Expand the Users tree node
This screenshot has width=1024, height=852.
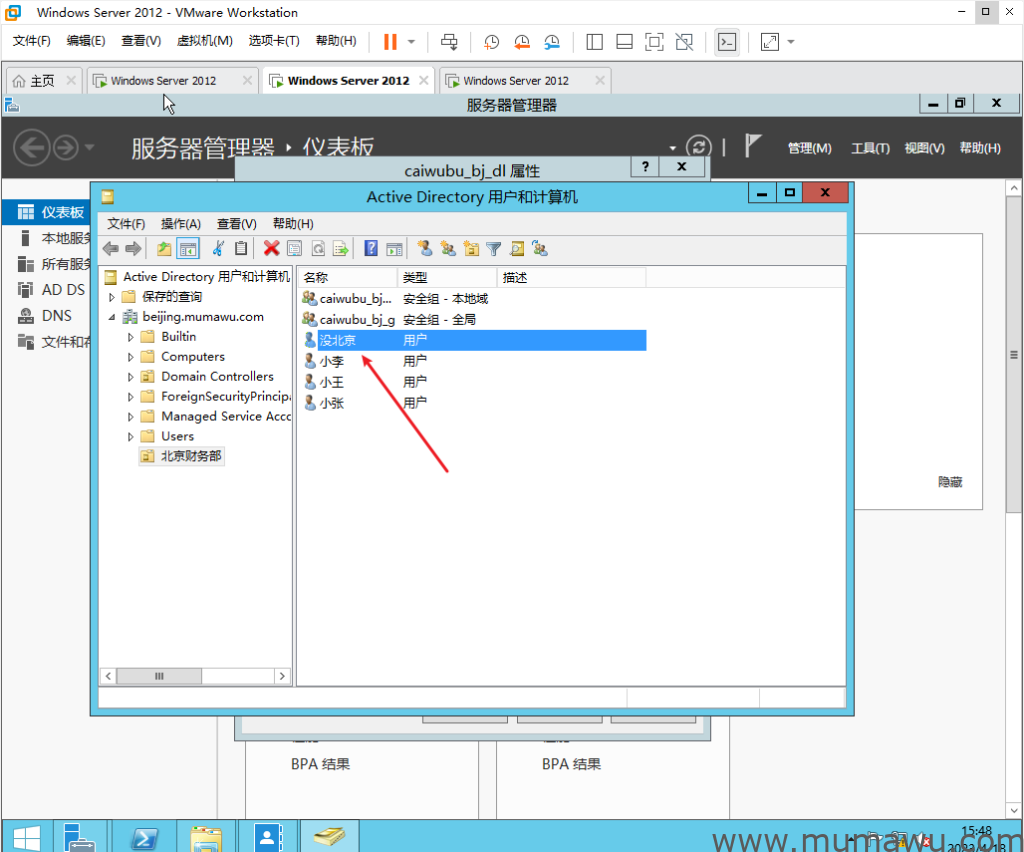coord(131,437)
